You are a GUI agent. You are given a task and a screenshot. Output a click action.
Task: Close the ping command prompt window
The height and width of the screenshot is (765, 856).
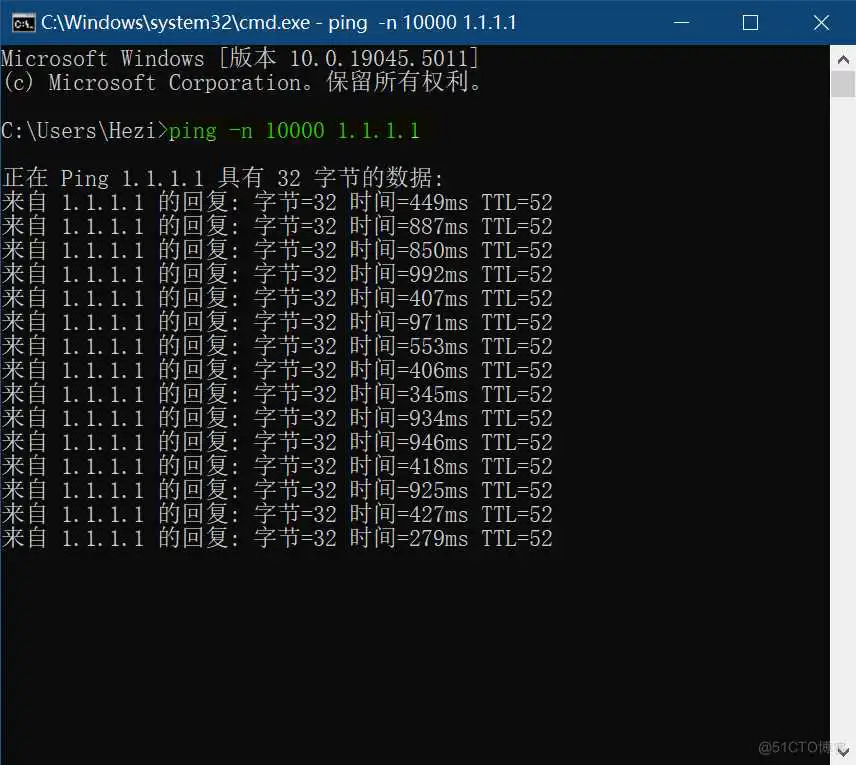(821, 22)
